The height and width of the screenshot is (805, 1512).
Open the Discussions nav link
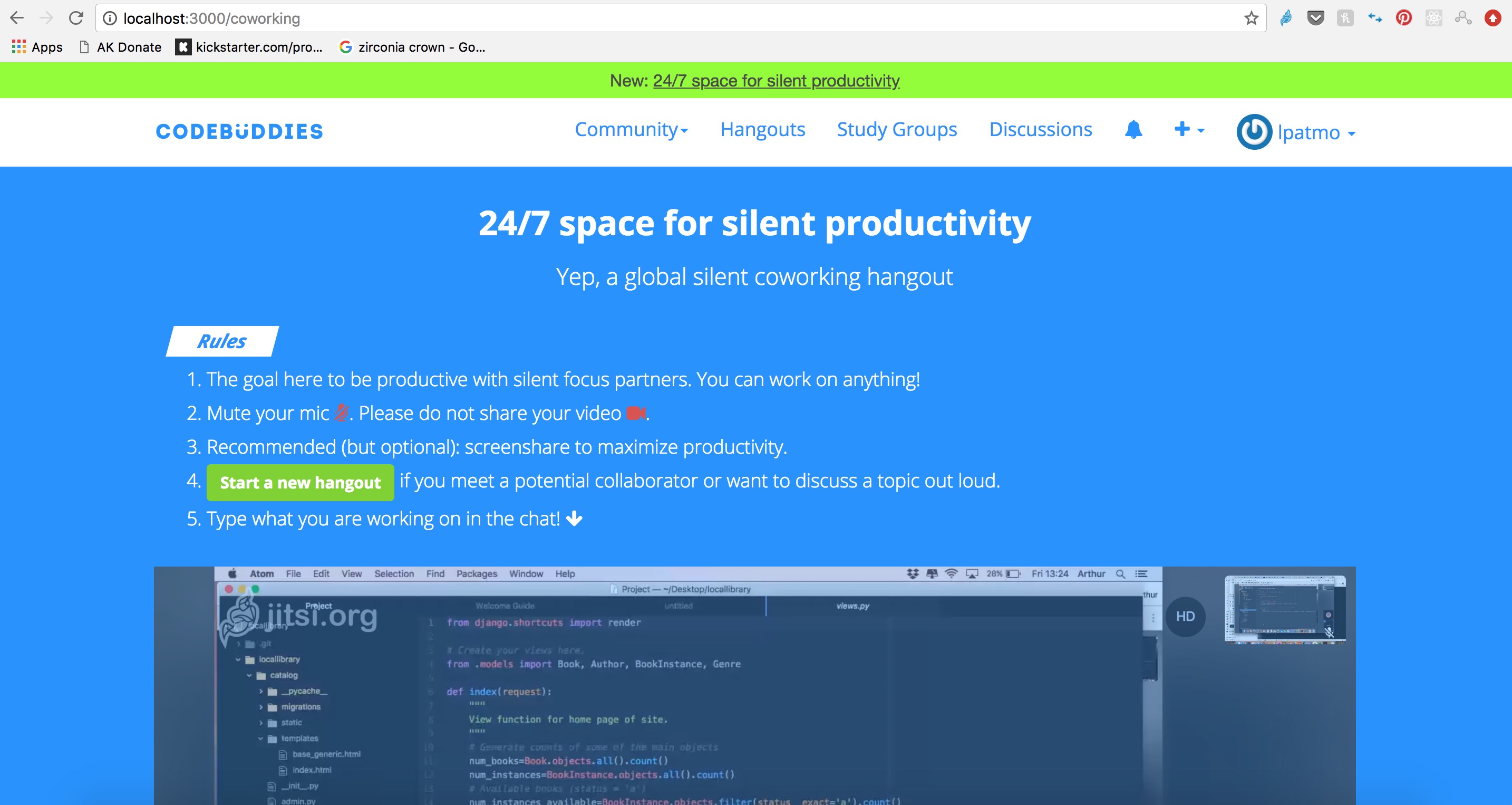1040,130
